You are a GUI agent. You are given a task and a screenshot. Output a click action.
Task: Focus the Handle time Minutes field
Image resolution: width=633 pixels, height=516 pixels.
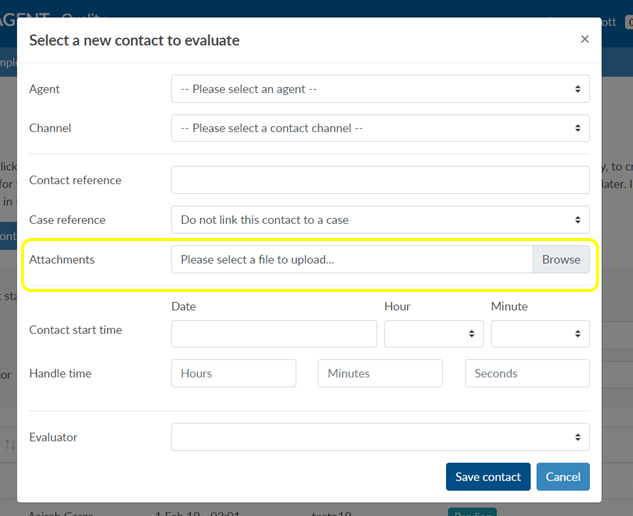[380, 373]
